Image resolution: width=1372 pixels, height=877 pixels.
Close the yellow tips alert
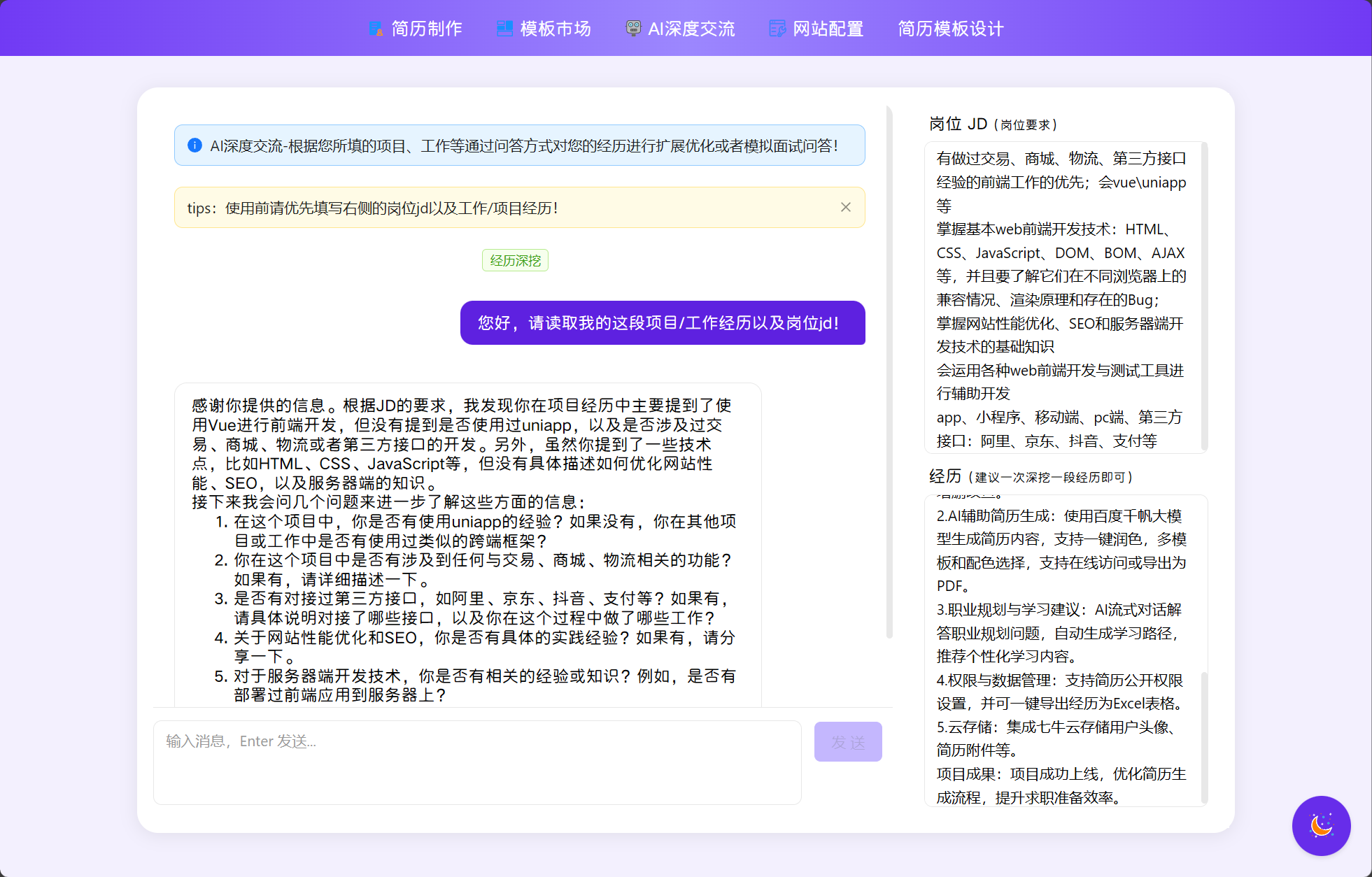click(x=845, y=207)
